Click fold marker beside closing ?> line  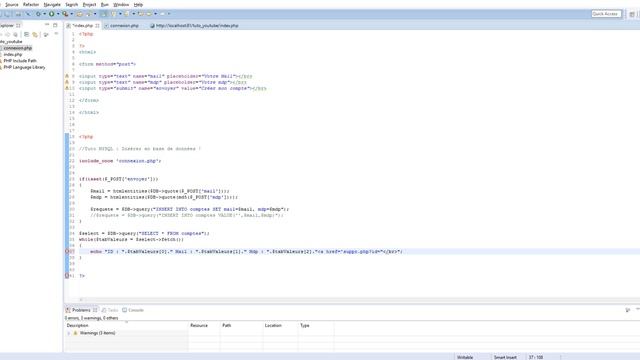pos(67,276)
